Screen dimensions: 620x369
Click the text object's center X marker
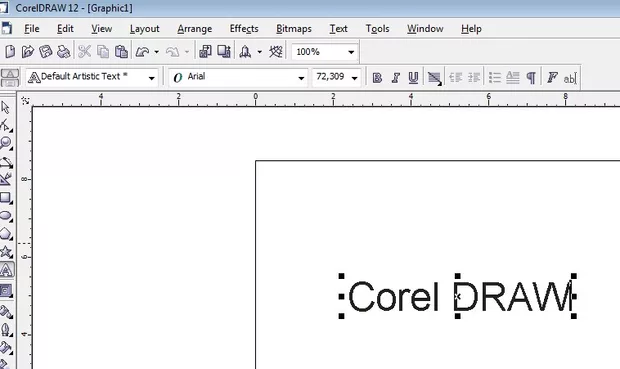click(458, 296)
